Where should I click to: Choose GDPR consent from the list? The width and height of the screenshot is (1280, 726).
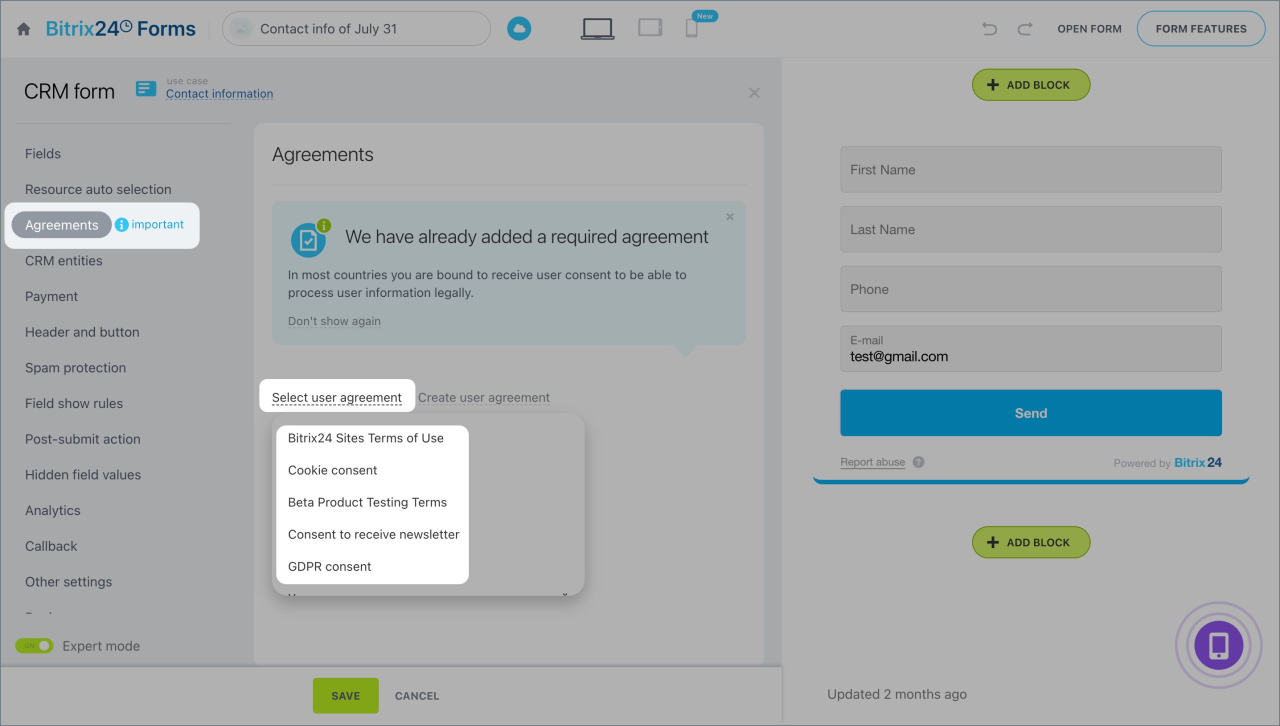tap(329, 566)
